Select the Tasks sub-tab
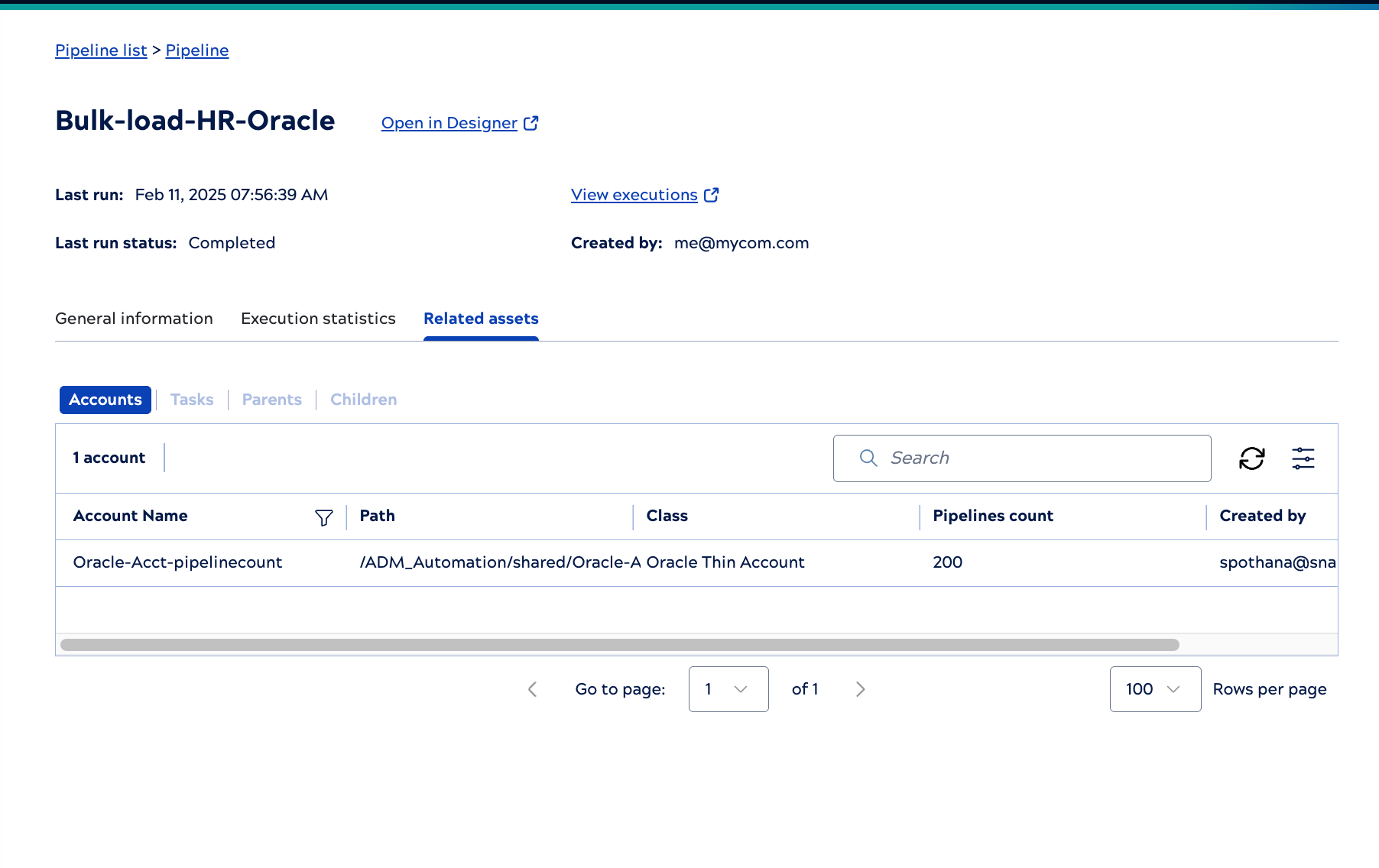This screenshot has height=868, width=1379. coord(192,400)
